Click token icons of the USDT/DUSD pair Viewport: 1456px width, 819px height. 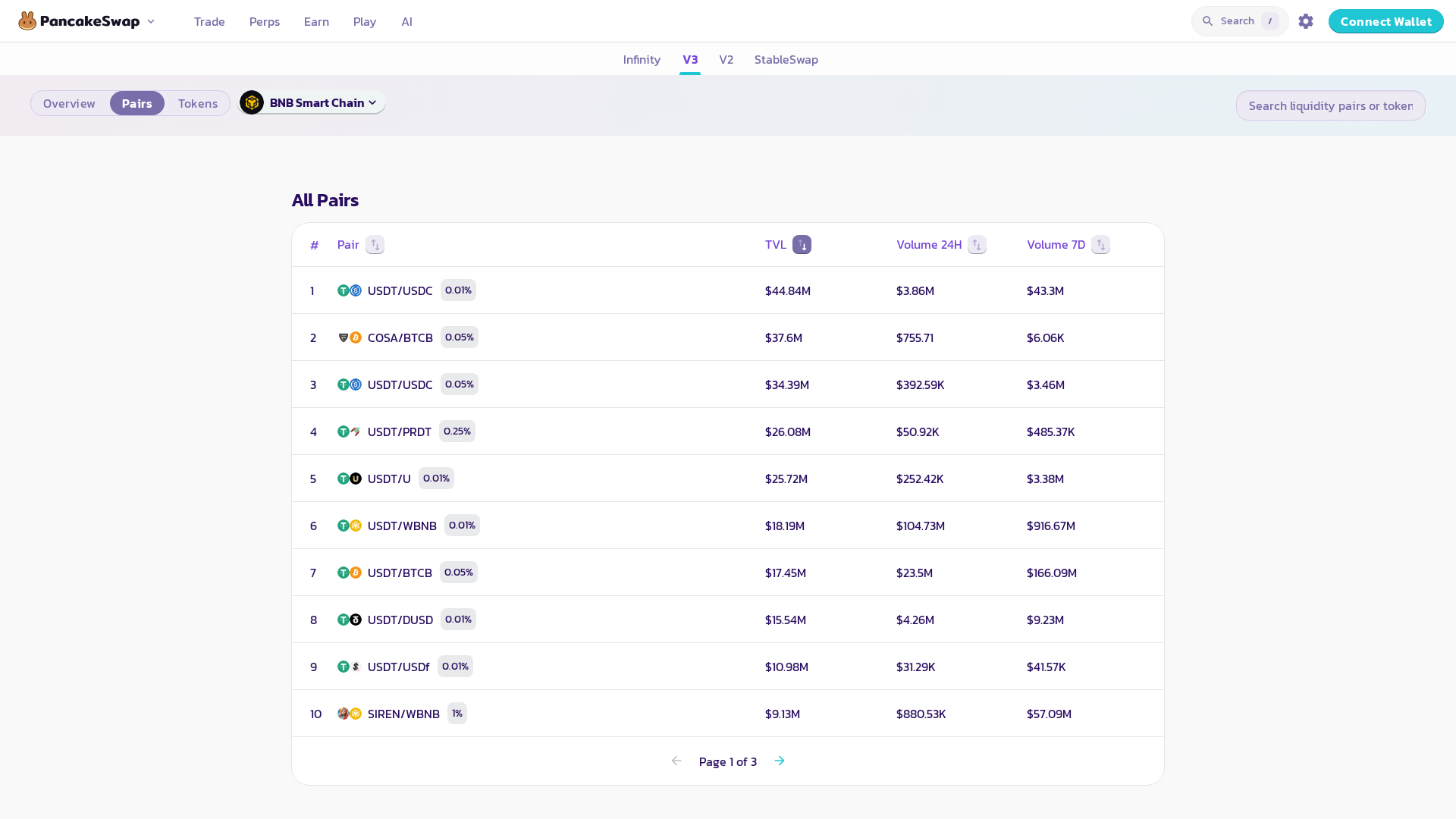[x=350, y=620]
